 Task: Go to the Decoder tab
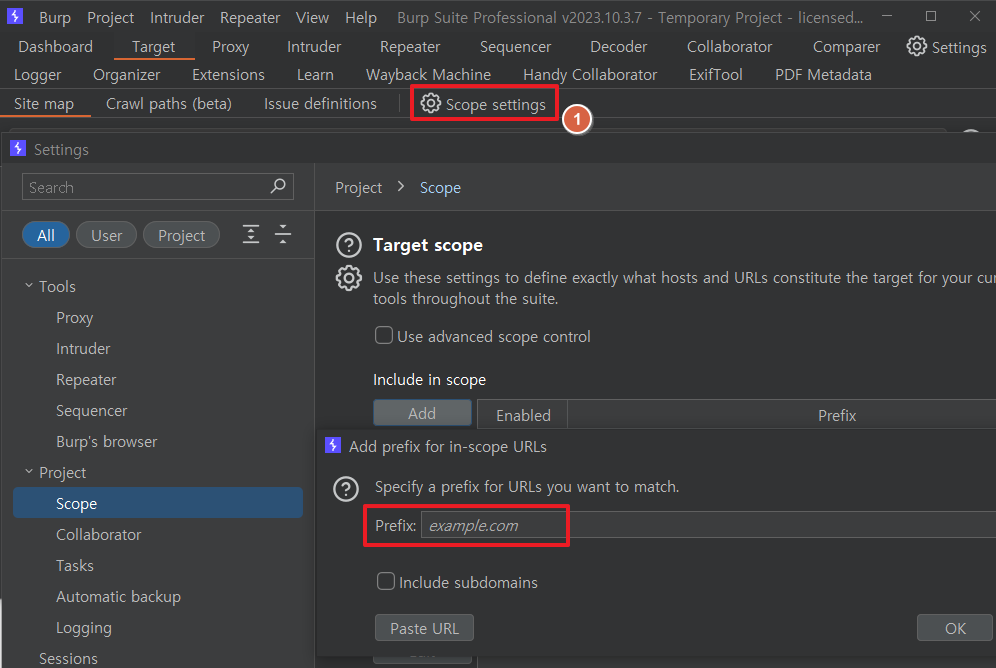pyautogui.click(x=618, y=47)
